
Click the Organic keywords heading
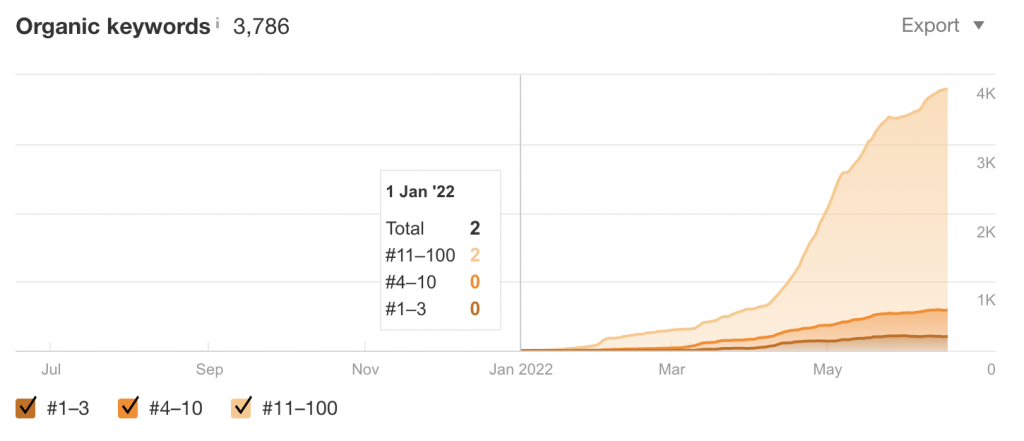pyautogui.click(x=111, y=27)
